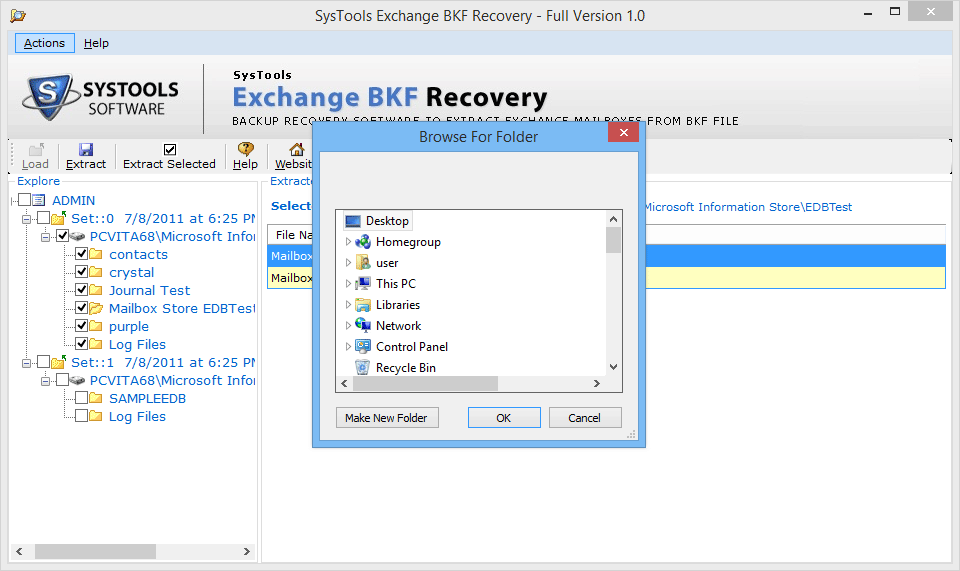Open the Help menu in menu bar

pos(96,43)
